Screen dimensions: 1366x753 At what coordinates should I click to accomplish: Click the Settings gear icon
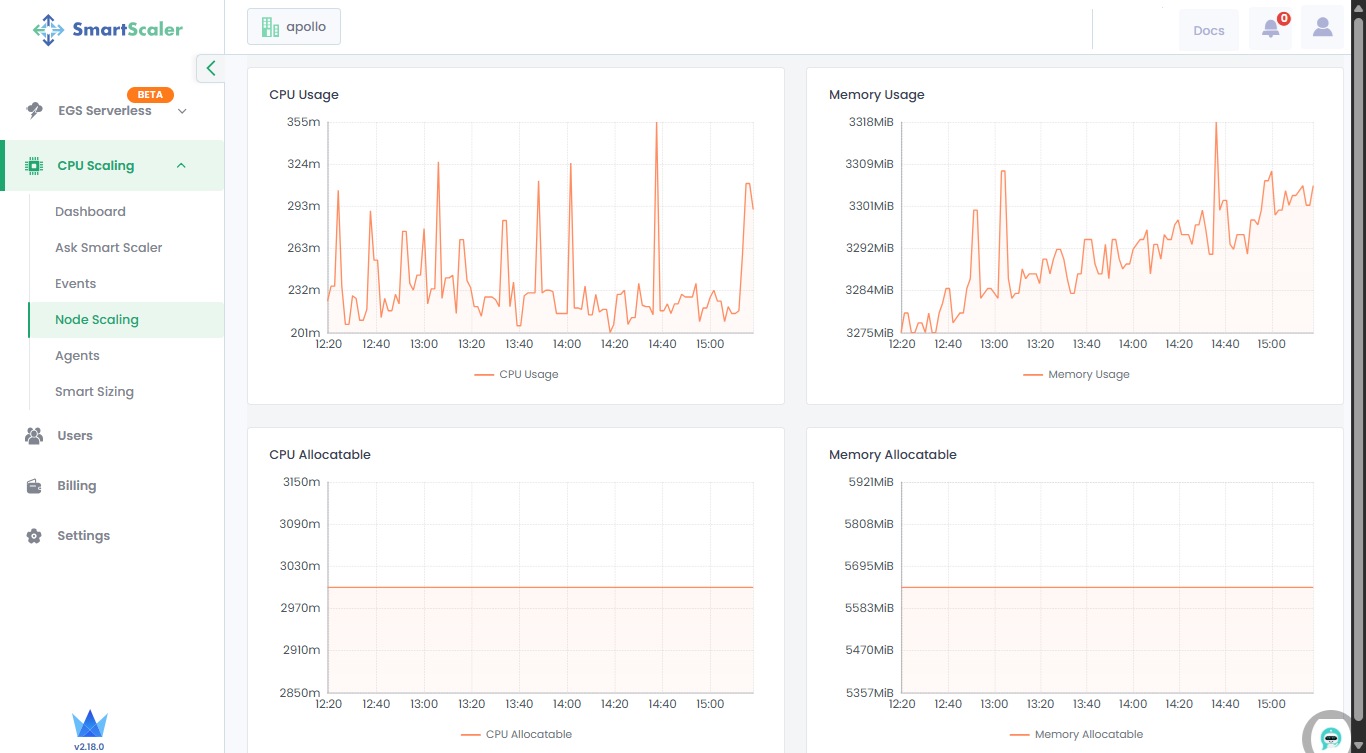click(x=34, y=536)
